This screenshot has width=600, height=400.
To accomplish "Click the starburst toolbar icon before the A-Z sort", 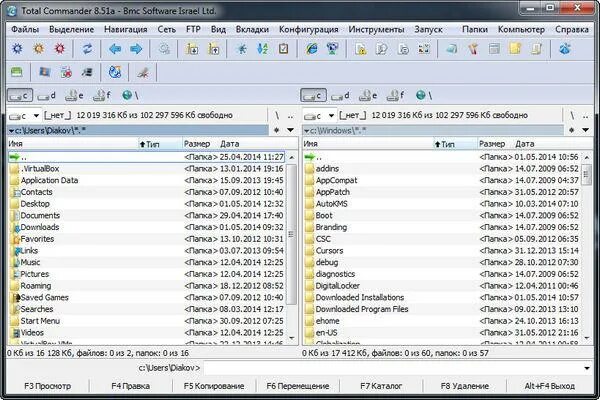I will (241, 49).
